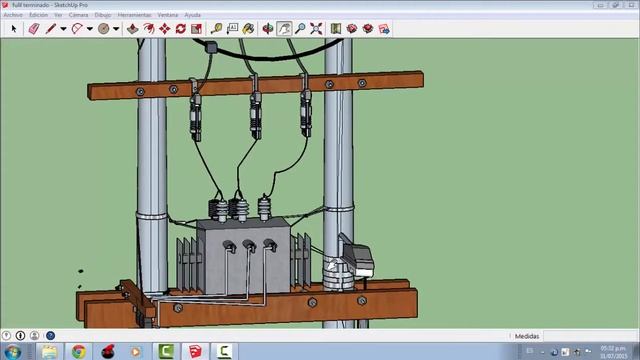Click the taskbar clock
This screenshot has width=640, height=360.
pos(613,352)
